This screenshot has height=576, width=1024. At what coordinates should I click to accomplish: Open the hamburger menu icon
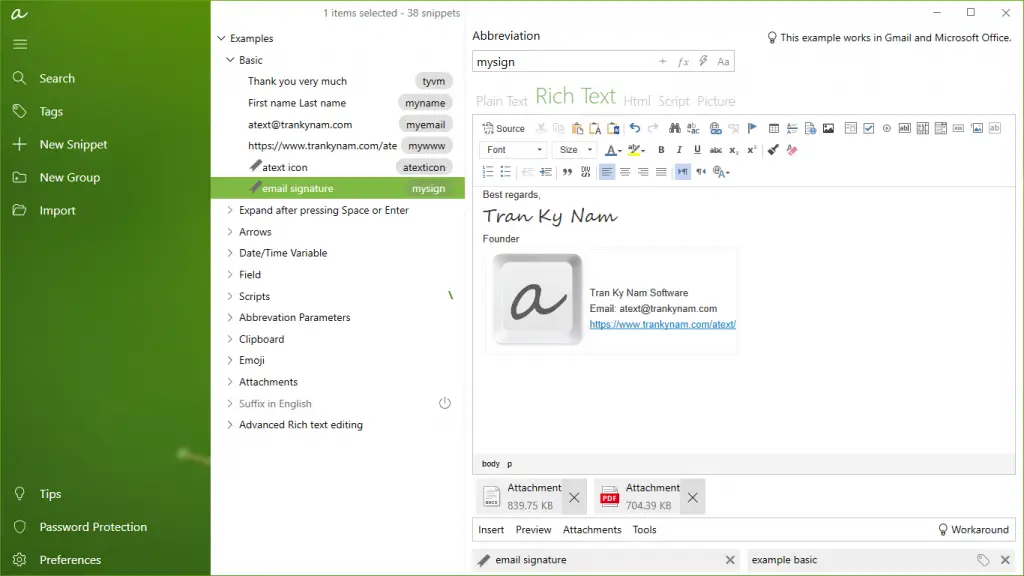pos(20,44)
